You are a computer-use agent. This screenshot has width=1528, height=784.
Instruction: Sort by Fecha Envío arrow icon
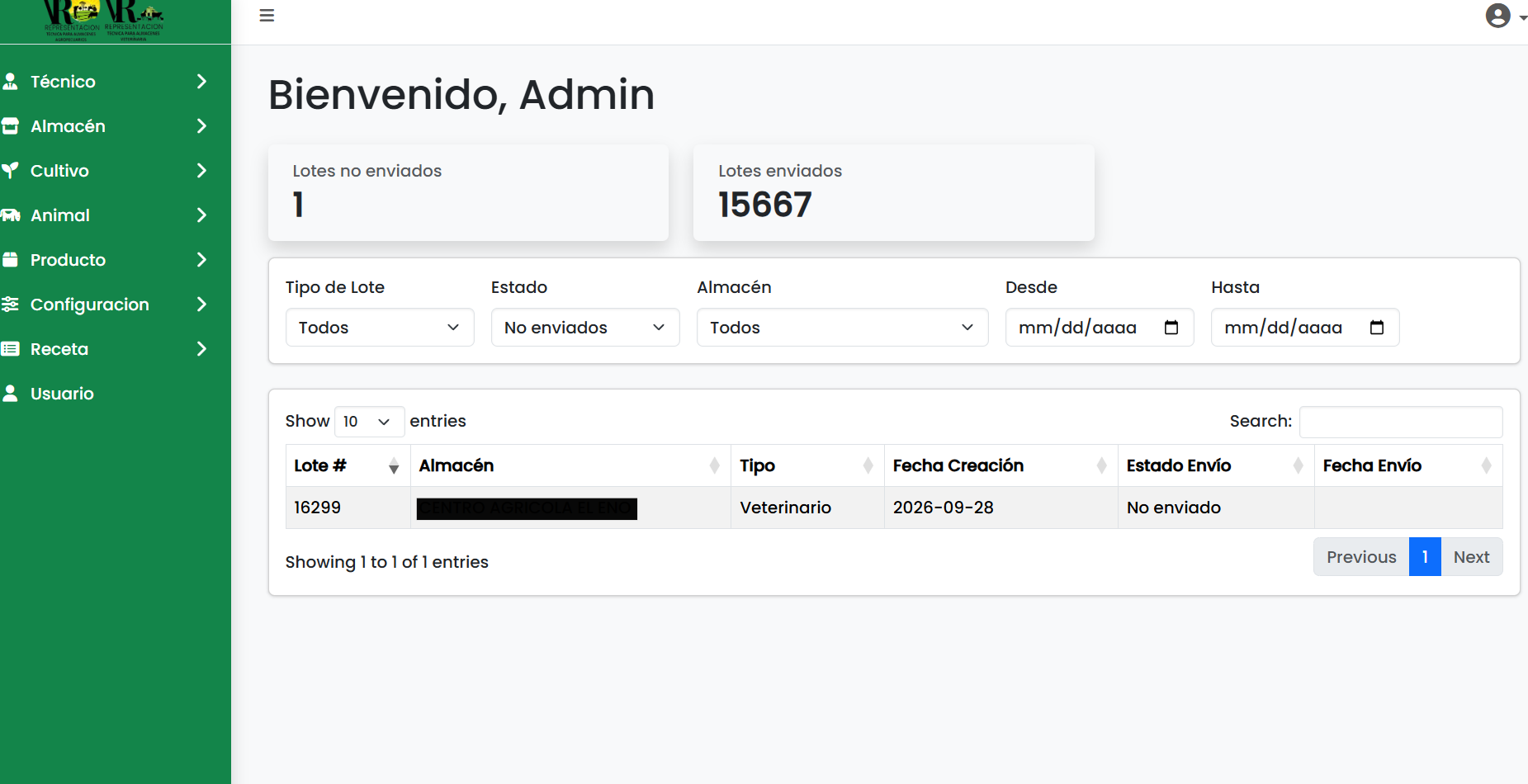1486,466
